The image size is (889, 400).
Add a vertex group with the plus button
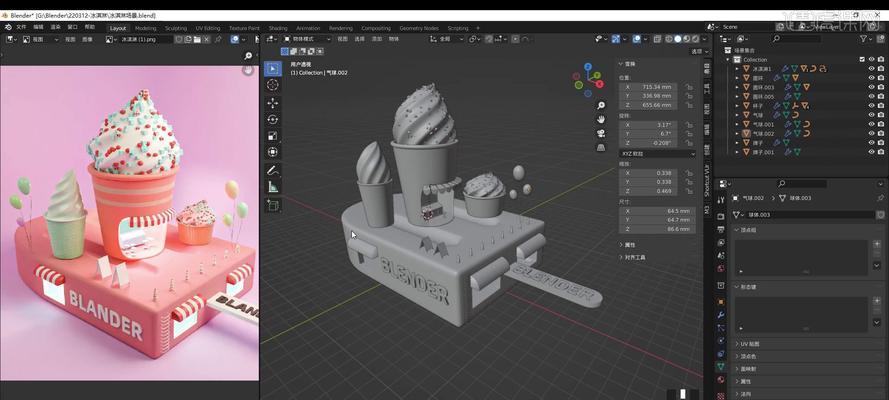(x=877, y=244)
